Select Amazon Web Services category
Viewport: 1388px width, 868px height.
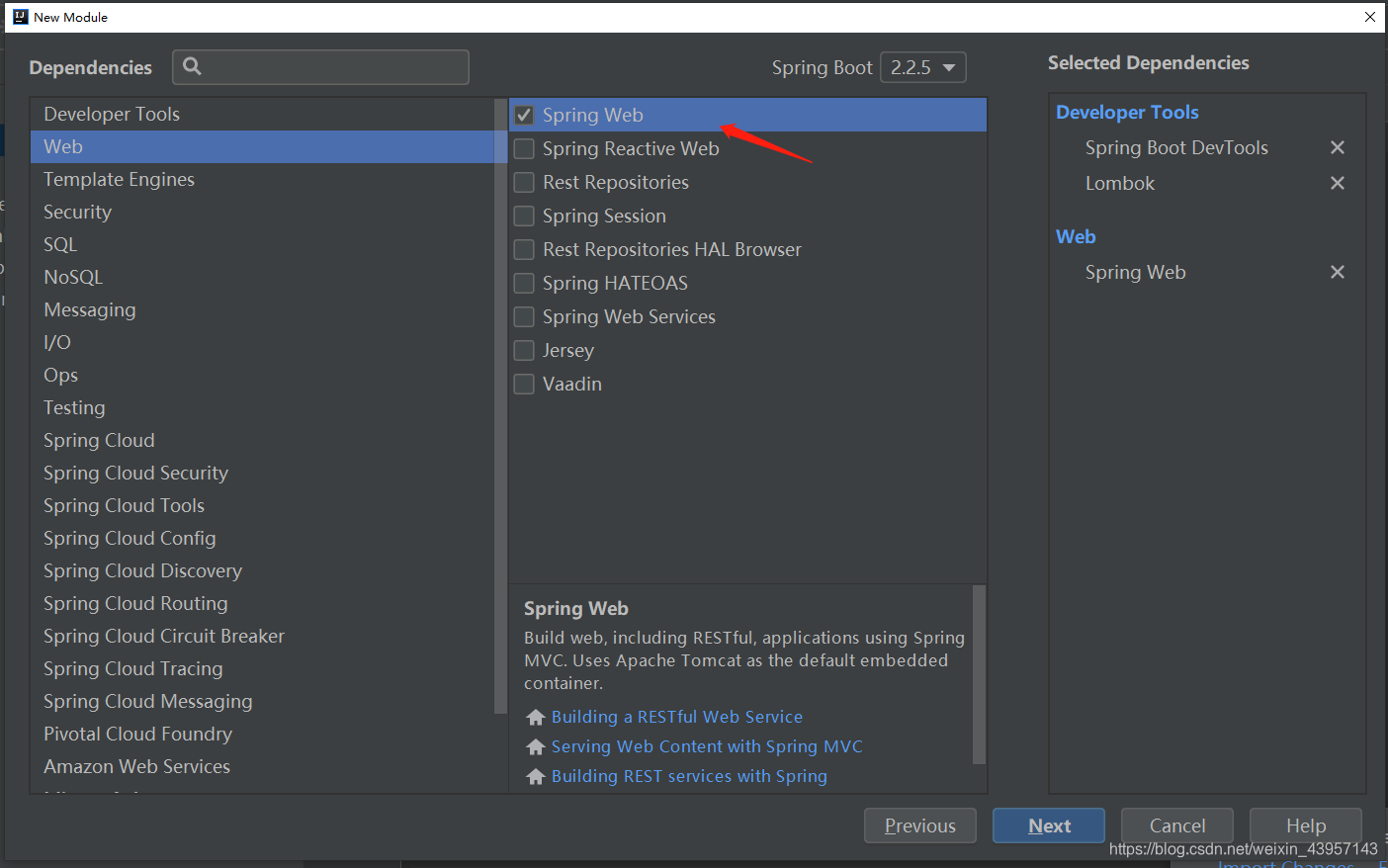(262, 766)
